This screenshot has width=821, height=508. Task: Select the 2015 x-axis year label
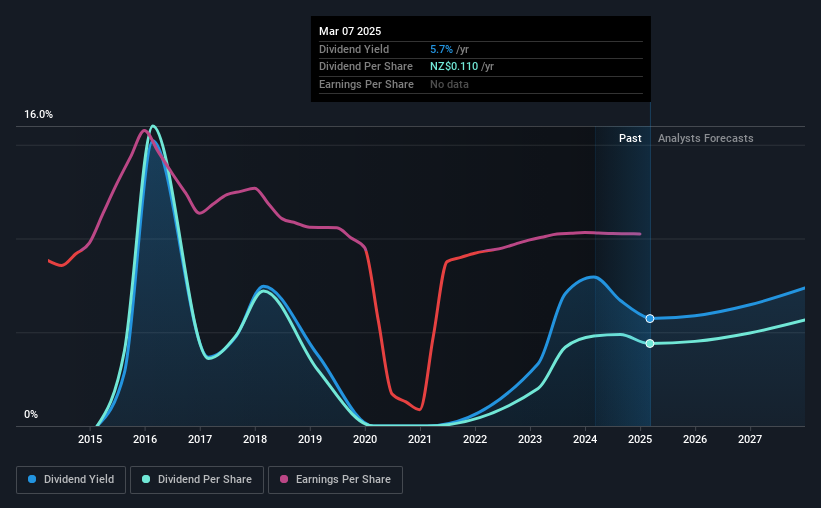click(x=90, y=439)
